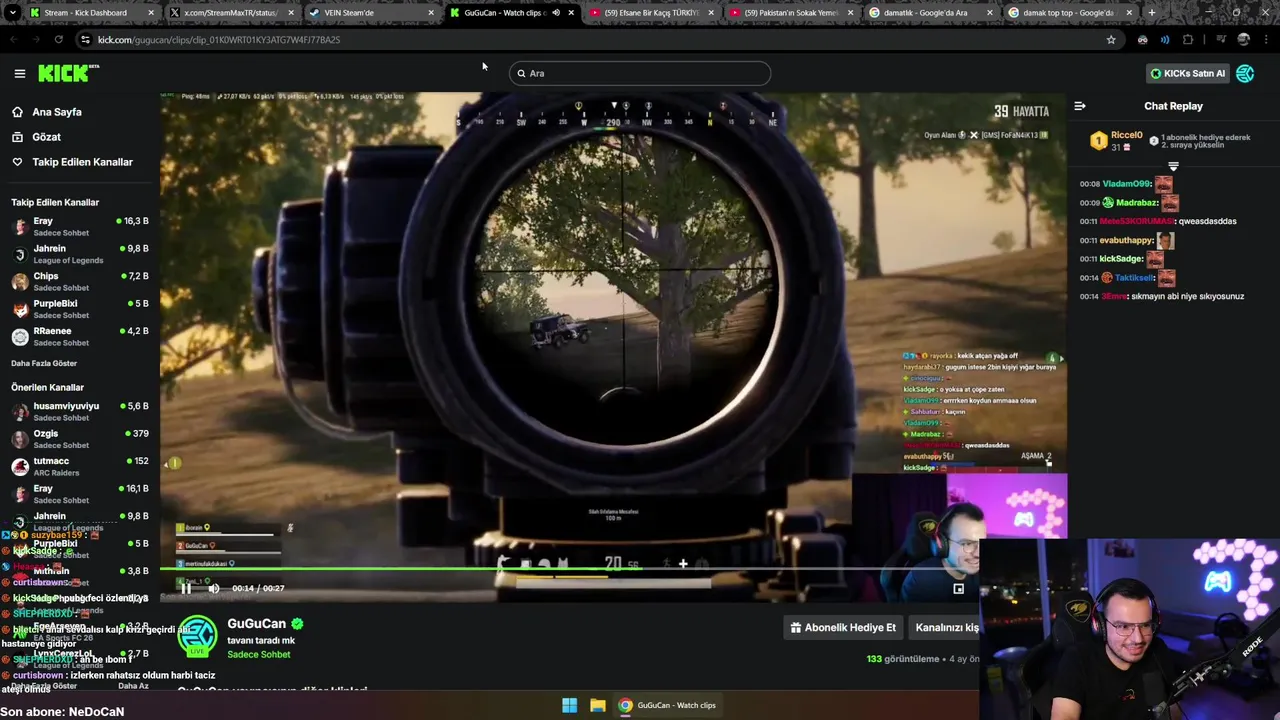
Task: Click Chrome GuGuCan Watch clips taskbar button
Action: pos(666,705)
